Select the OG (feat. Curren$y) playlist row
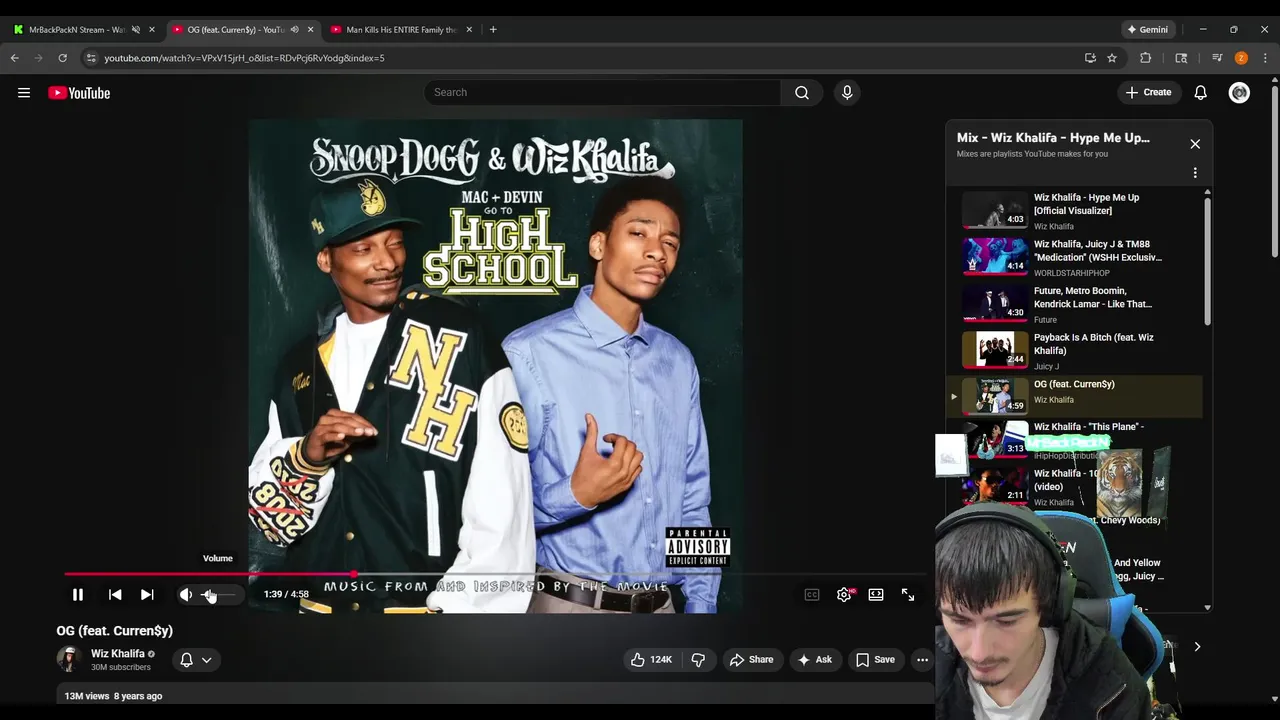The height and width of the screenshot is (720, 1280). (1075, 396)
